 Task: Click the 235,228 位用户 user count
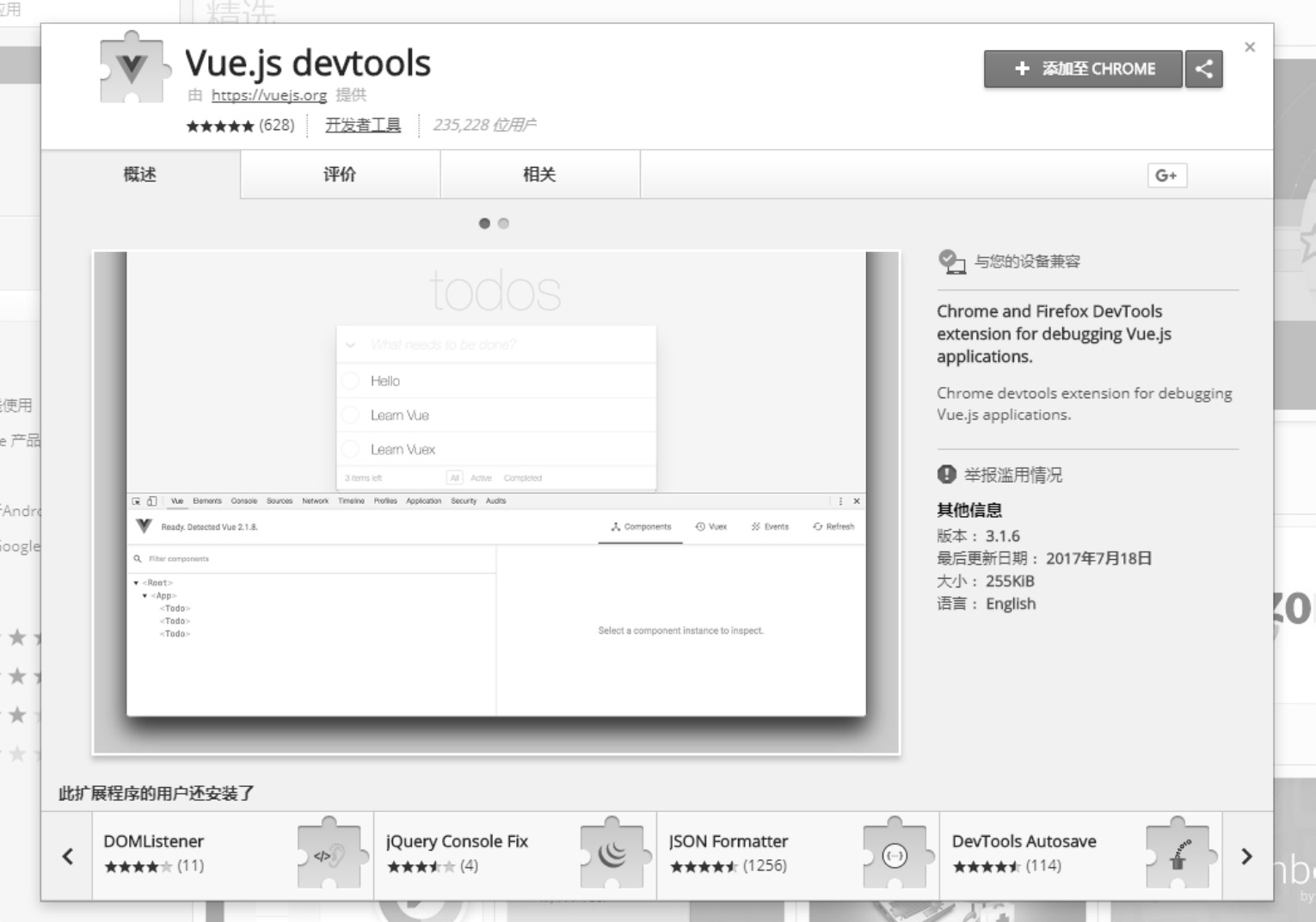[485, 126]
